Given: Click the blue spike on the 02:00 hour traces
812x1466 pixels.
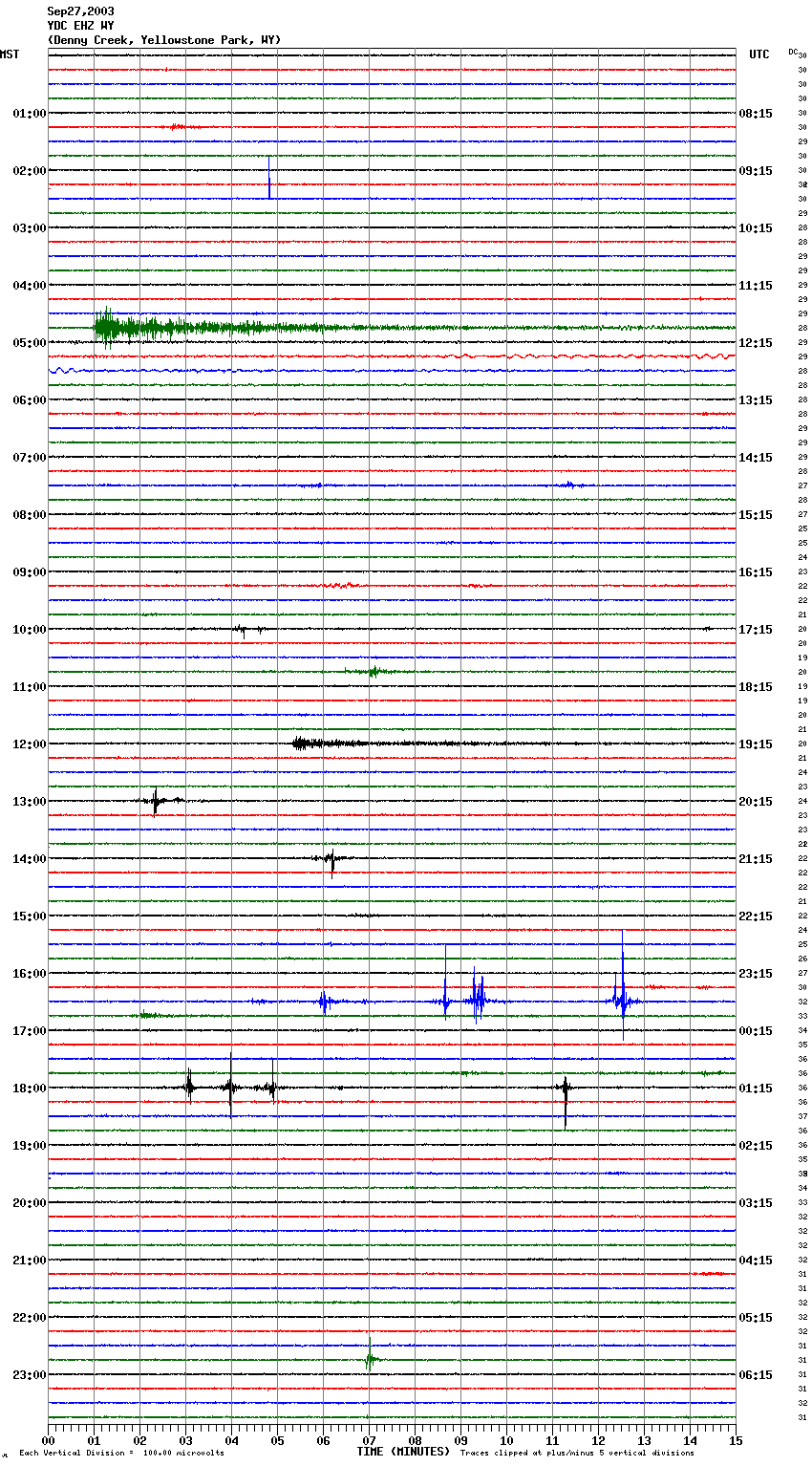Looking at the screenshot, I should point(269,178).
